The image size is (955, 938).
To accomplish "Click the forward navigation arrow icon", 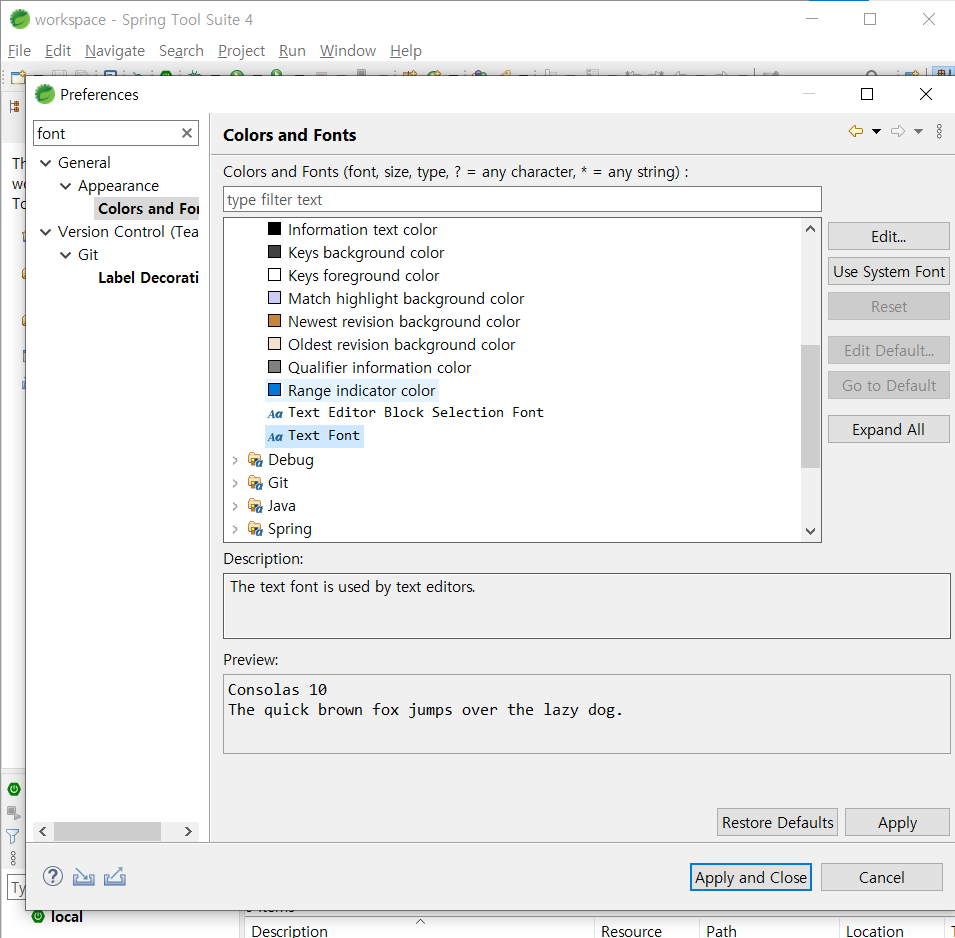I will pos(898,131).
